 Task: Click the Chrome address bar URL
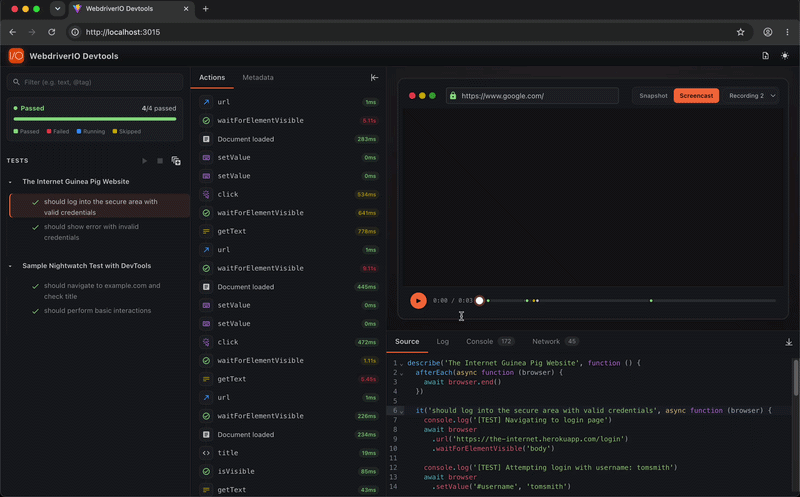(122, 32)
